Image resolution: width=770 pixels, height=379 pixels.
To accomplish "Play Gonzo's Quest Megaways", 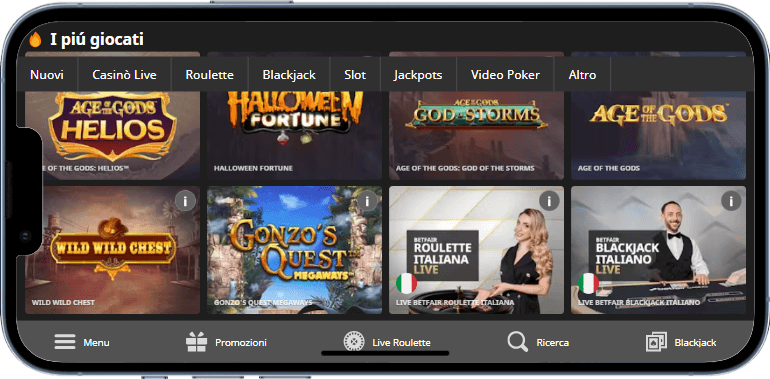I will 295,250.
